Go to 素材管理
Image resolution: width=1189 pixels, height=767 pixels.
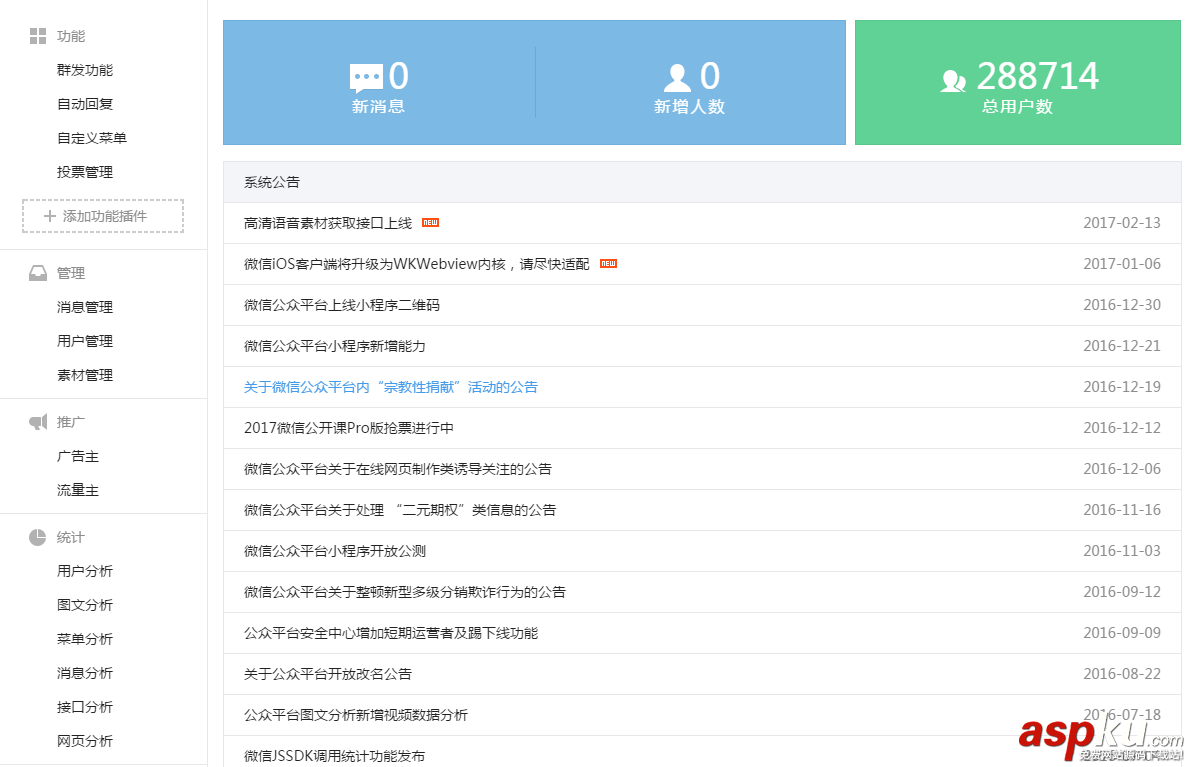pyautogui.click(x=85, y=376)
